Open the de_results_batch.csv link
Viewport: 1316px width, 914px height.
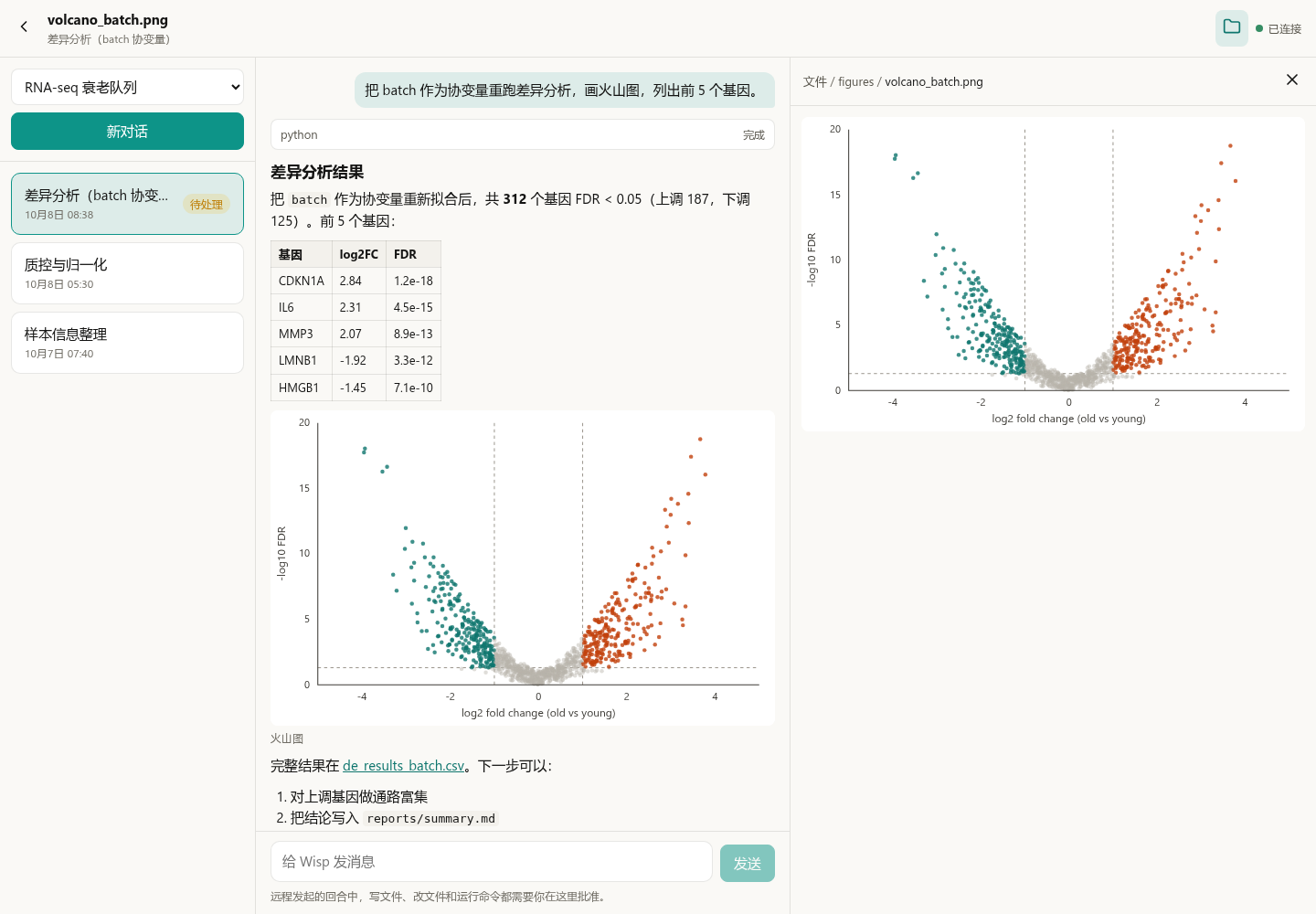(x=403, y=766)
